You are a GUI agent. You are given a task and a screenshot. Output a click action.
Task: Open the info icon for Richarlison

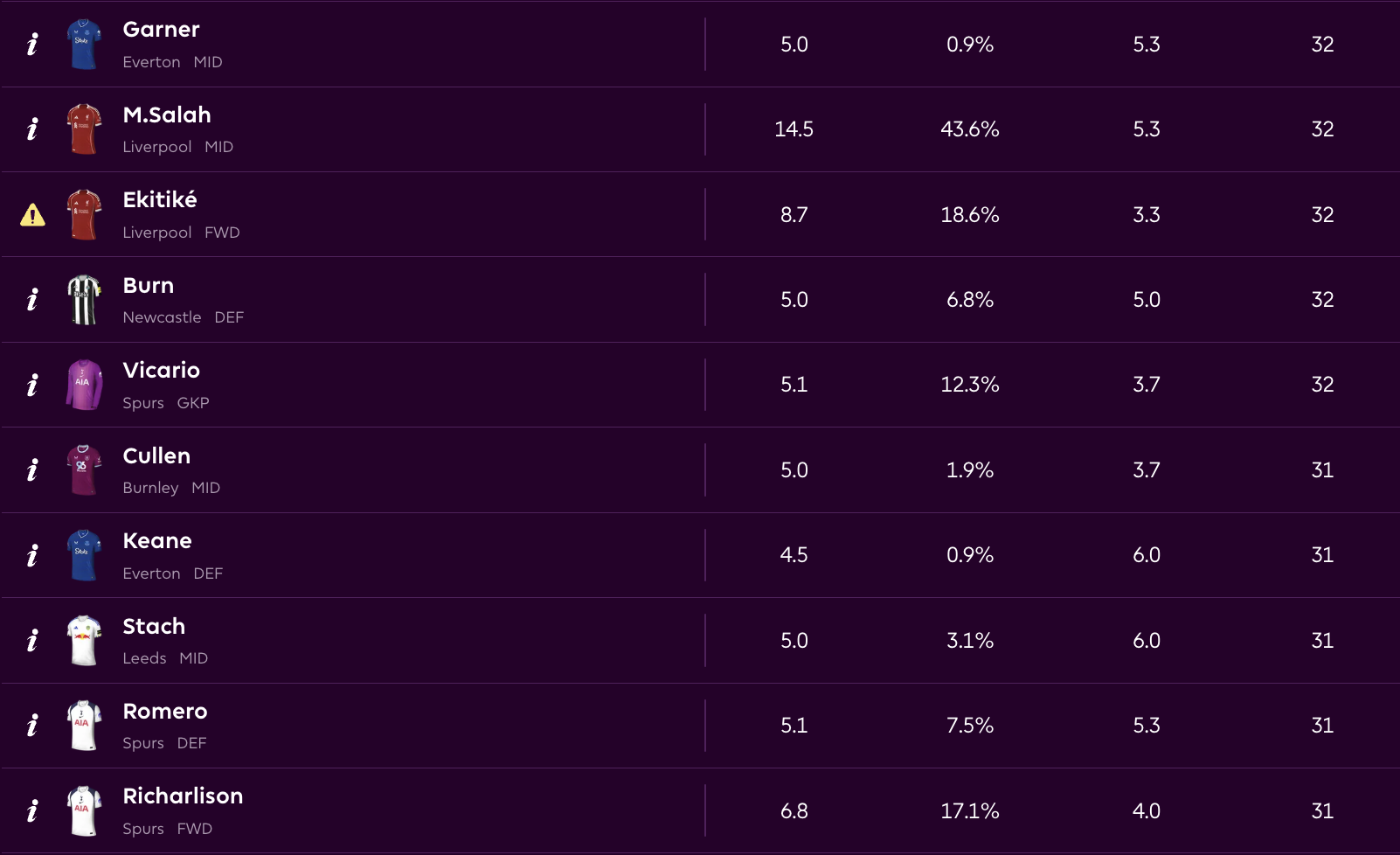[x=32, y=811]
